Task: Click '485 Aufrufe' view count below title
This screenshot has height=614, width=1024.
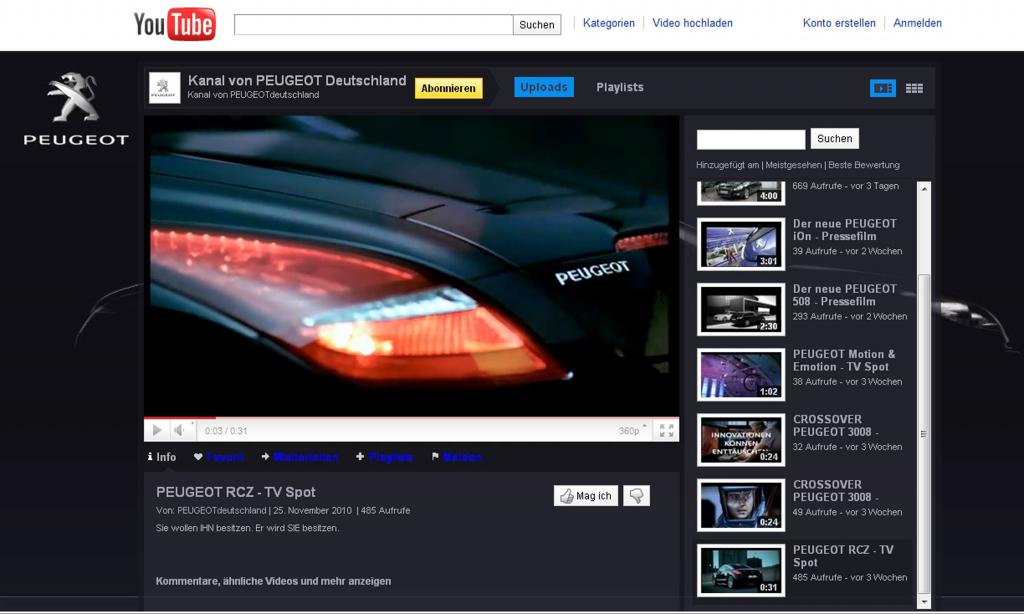Action: coord(385,511)
